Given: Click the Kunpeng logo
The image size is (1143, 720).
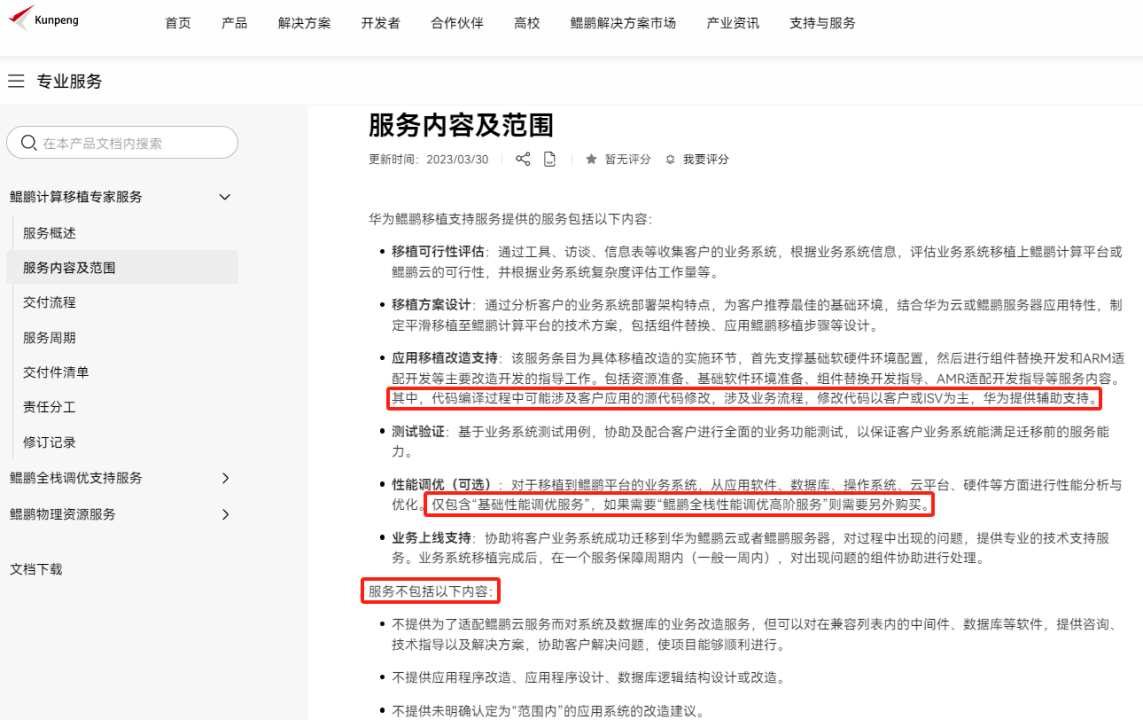Looking at the screenshot, I should click(x=43, y=18).
